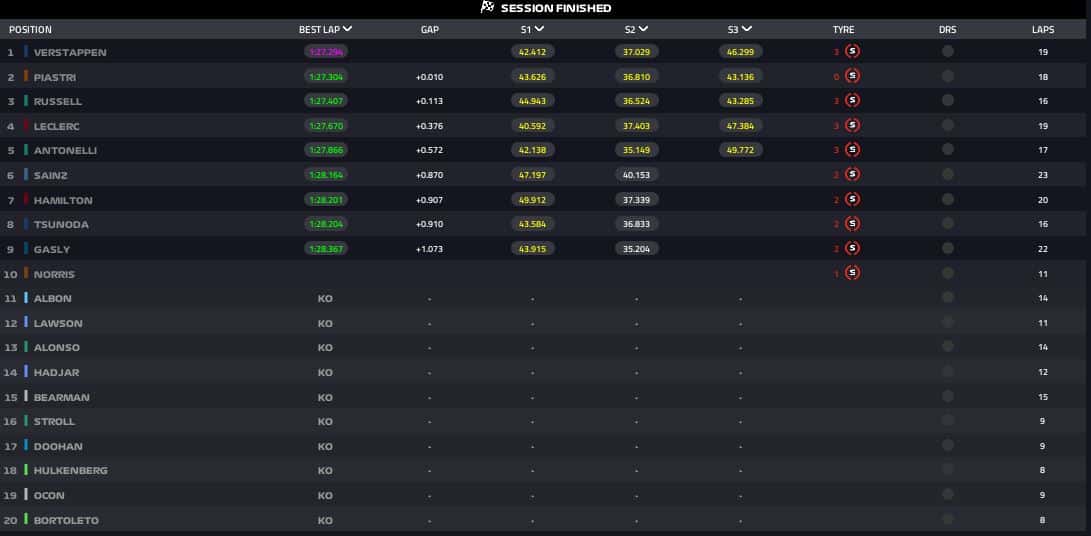Screen dimensions: 1091x536
Task: Open the S2 sector column dropdown
Action: (x=643, y=29)
